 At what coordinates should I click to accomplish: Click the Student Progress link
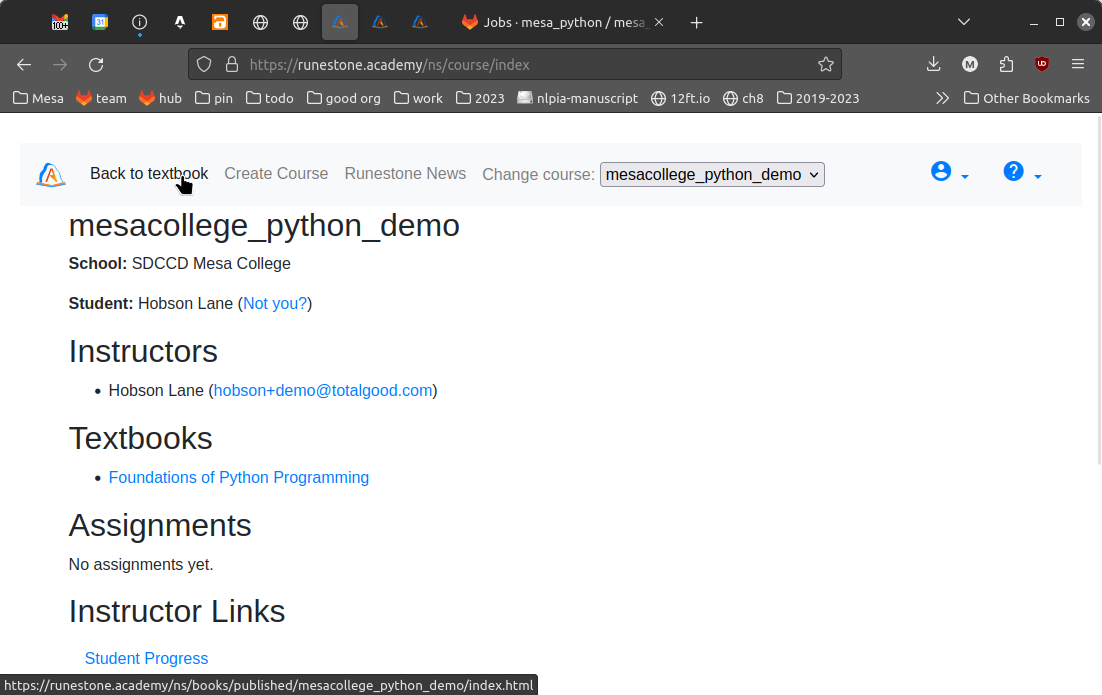pos(146,659)
